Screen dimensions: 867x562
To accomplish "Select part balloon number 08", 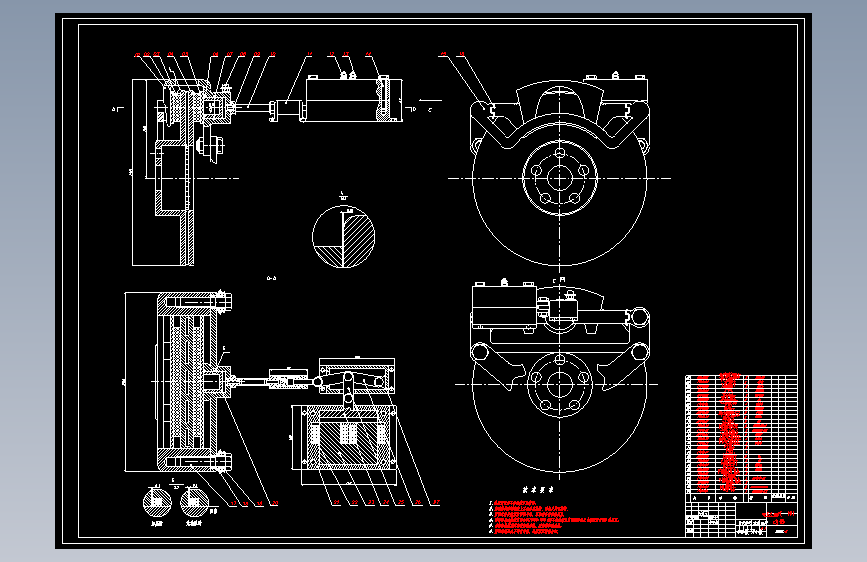I will pyautogui.click(x=243, y=54).
